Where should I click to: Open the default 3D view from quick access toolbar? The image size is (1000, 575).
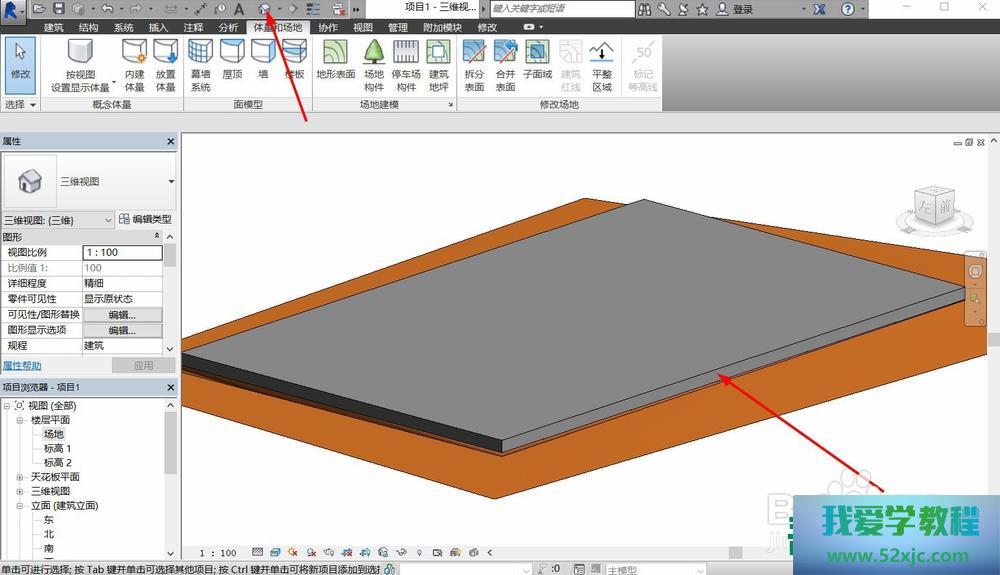264,9
